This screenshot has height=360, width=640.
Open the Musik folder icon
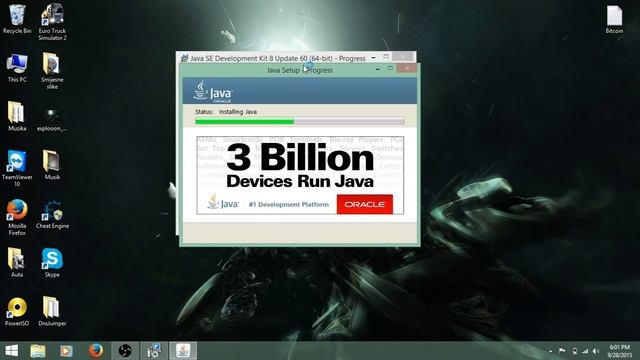[52, 165]
